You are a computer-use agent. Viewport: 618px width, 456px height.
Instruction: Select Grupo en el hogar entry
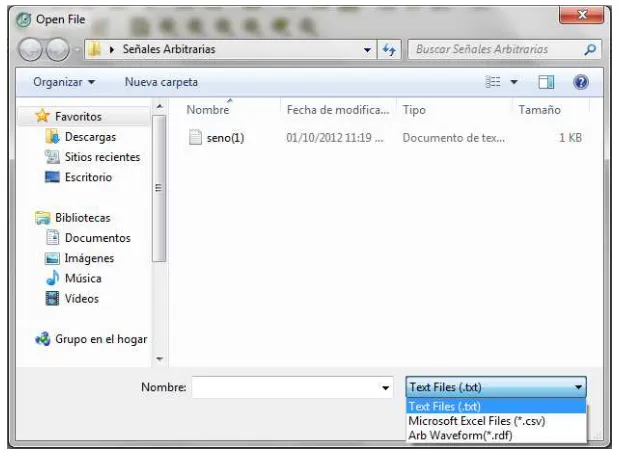click(101, 339)
